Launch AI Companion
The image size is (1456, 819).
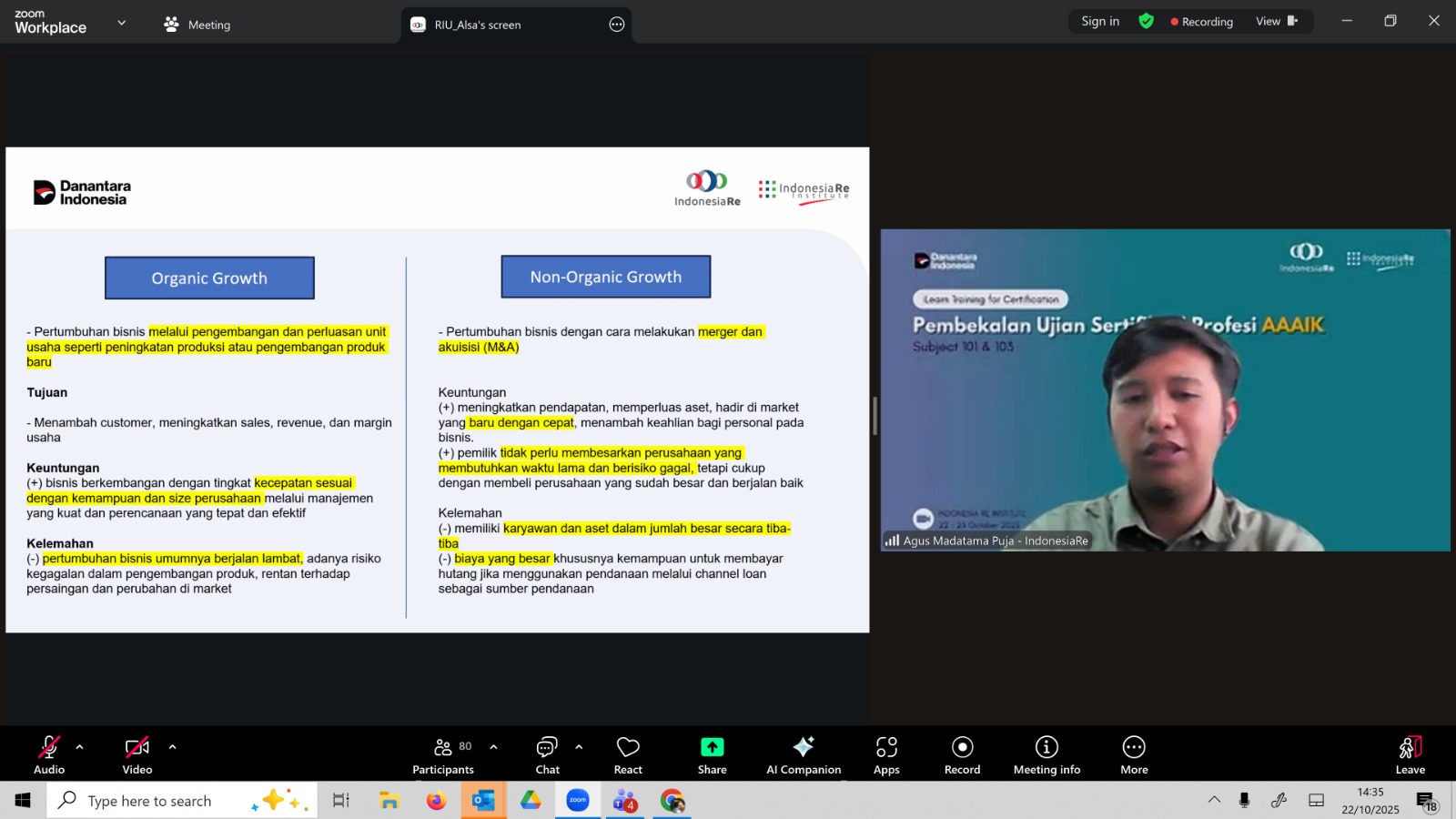click(x=804, y=755)
